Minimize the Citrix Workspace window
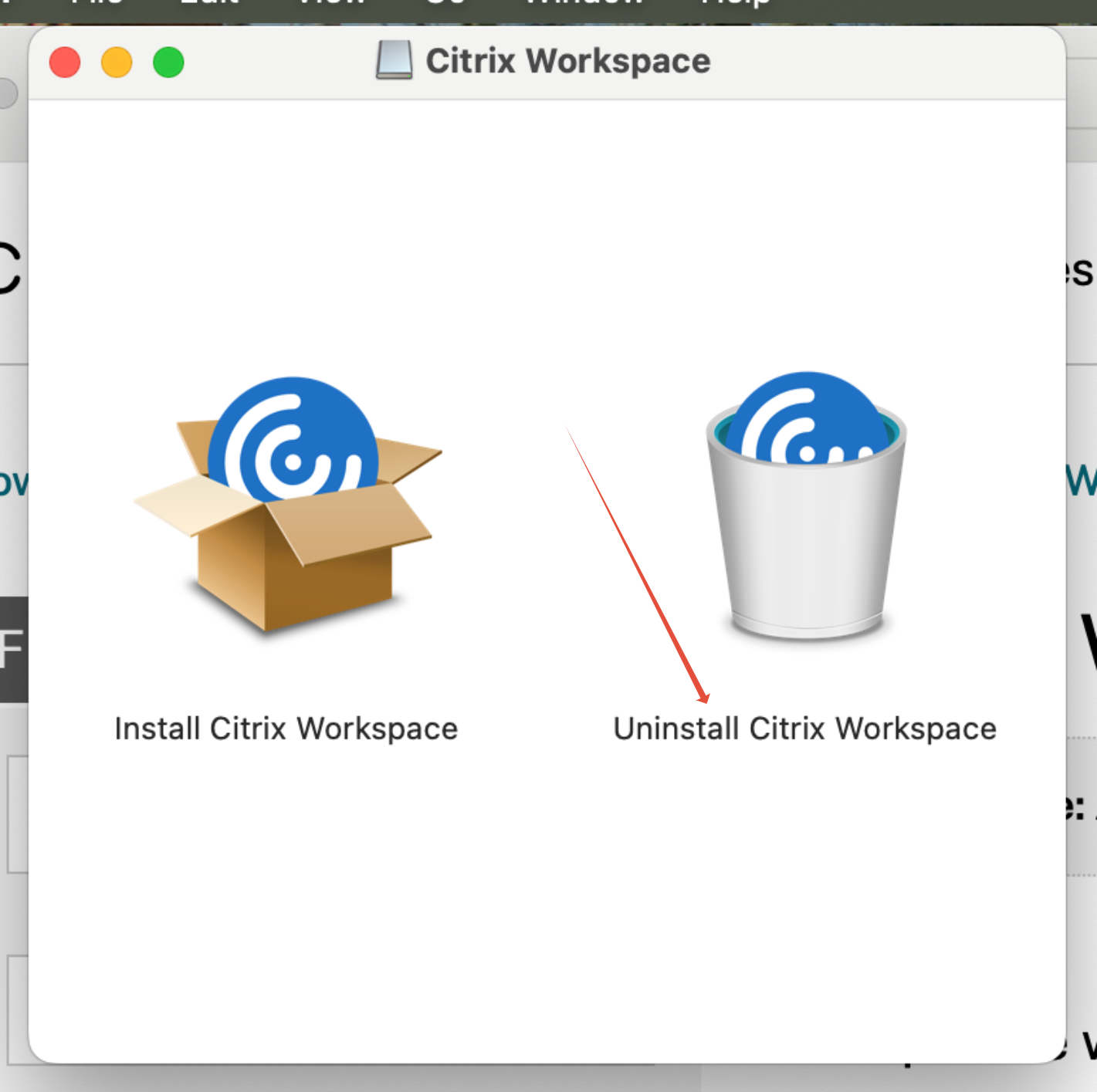This screenshot has width=1097, height=1092. 117,63
